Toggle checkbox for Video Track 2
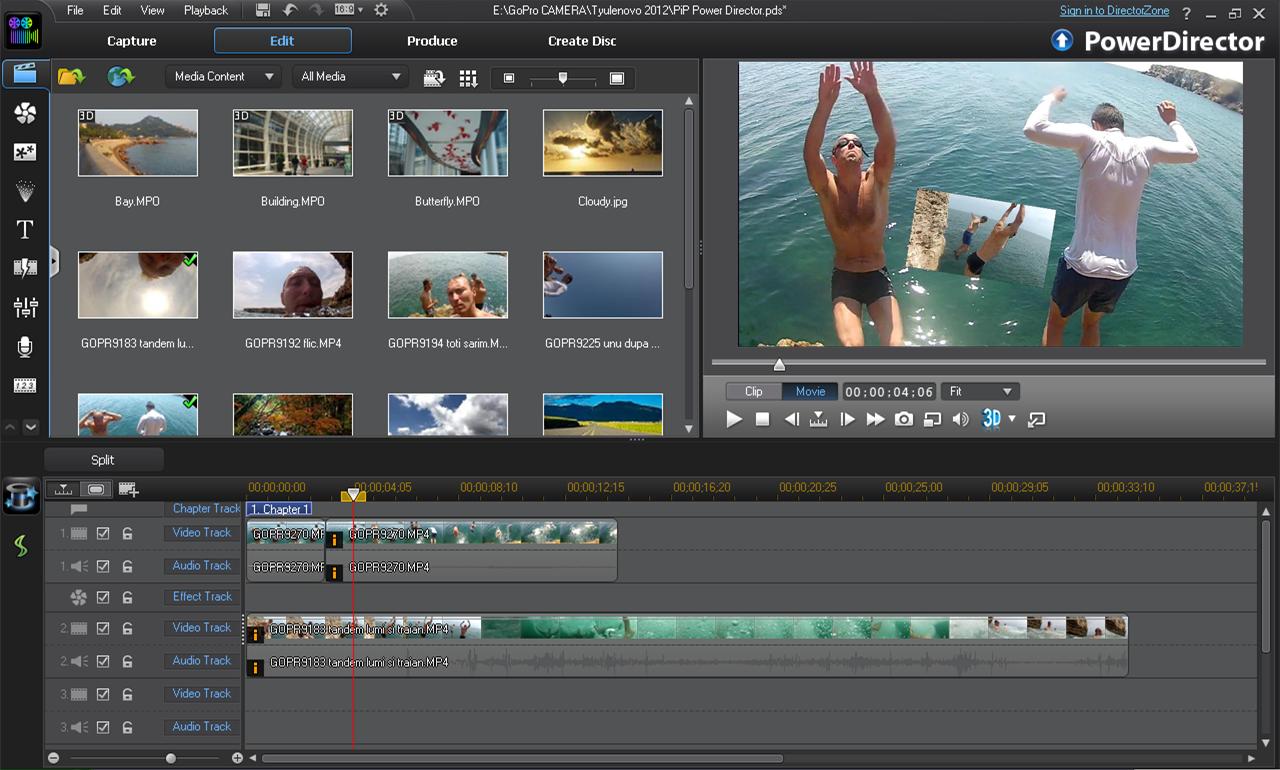1280x770 pixels. 103,628
